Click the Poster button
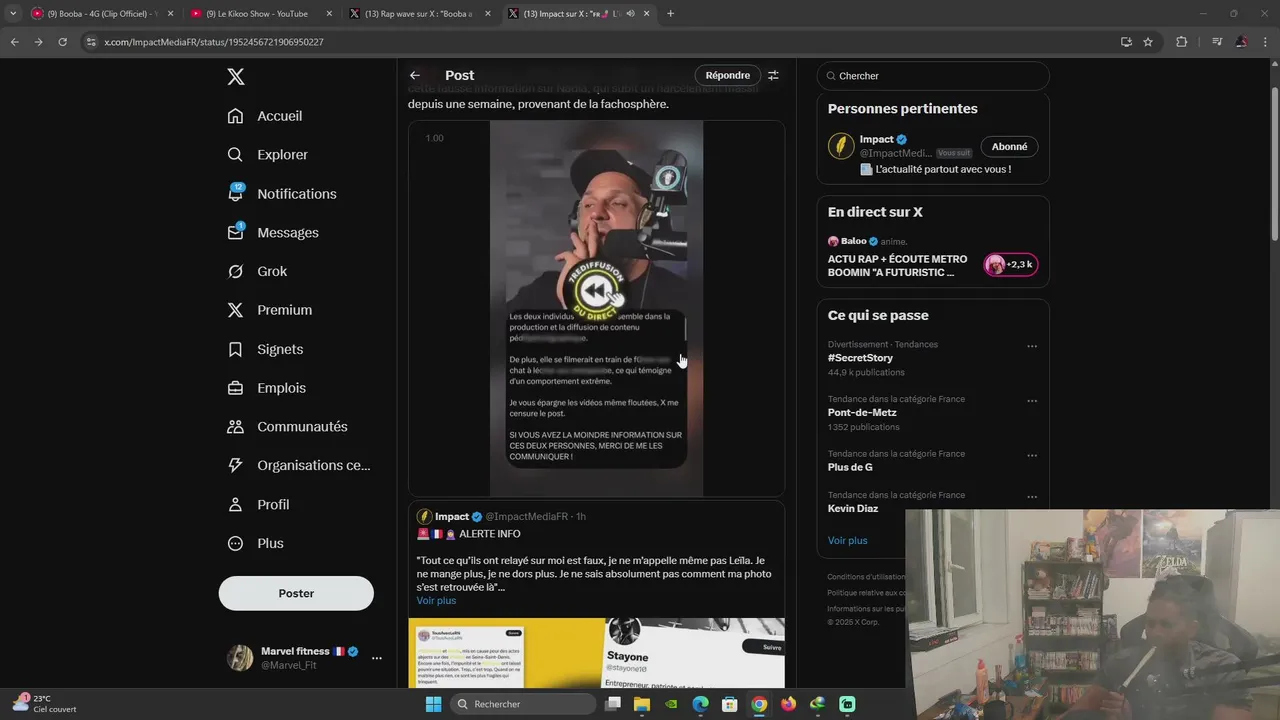1280x720 pixels. point(296,593)
